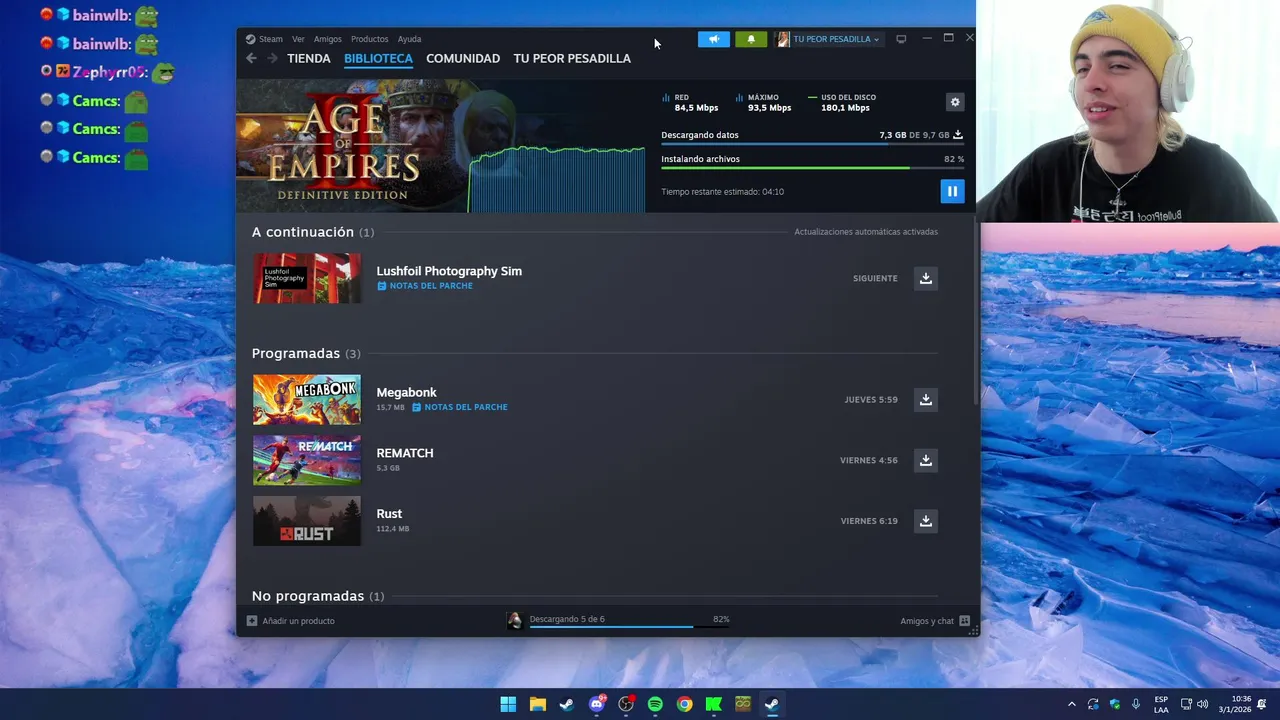Open the COMUNIDAD tab
Viewport: 1280px width, 720px height.
[463, 58]
